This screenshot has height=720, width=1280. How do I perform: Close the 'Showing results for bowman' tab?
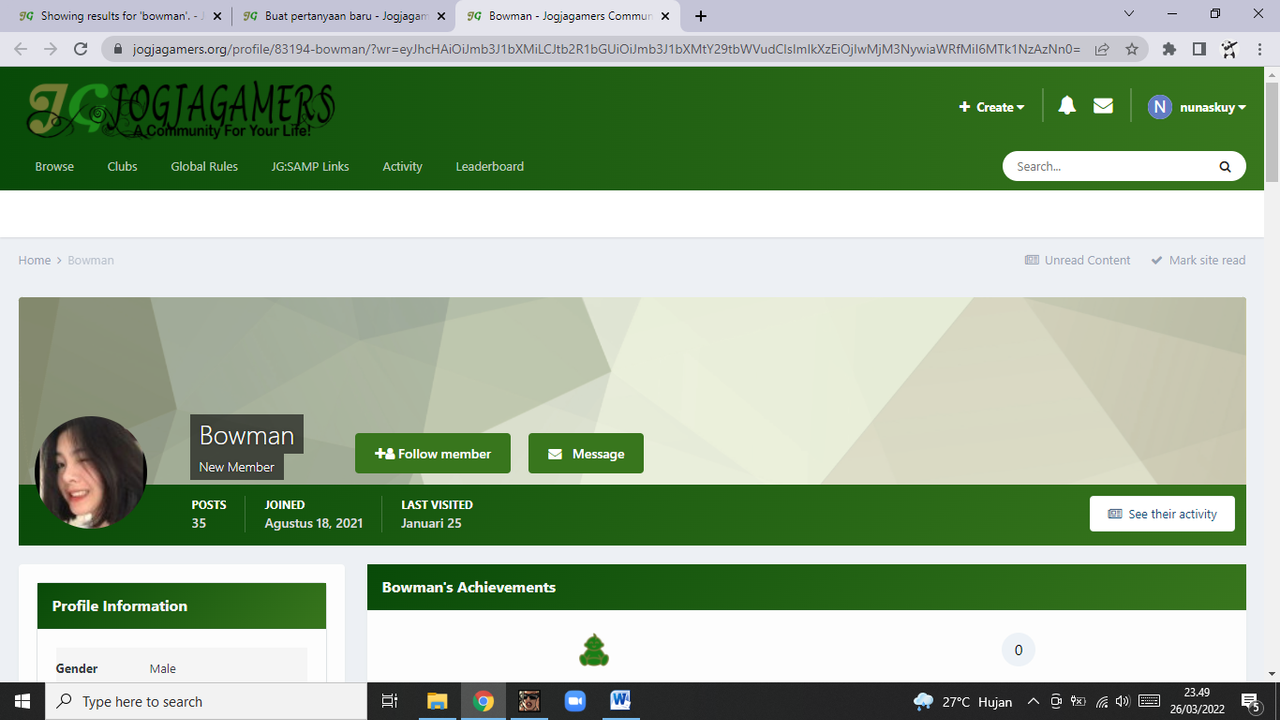217,16
